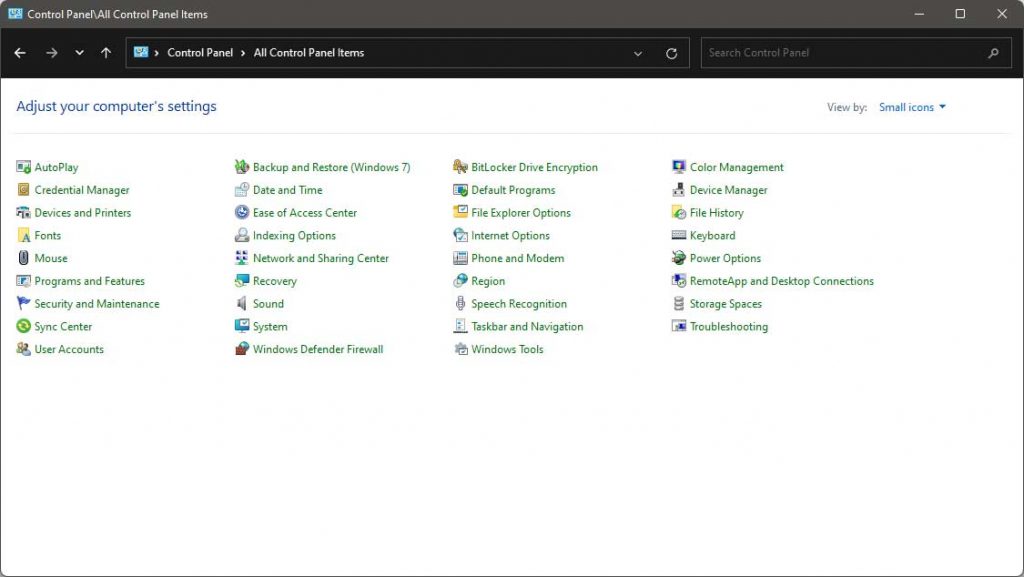1024x577 pixels.
Task: Focus the Search Control Panel field
Action: 856,53
